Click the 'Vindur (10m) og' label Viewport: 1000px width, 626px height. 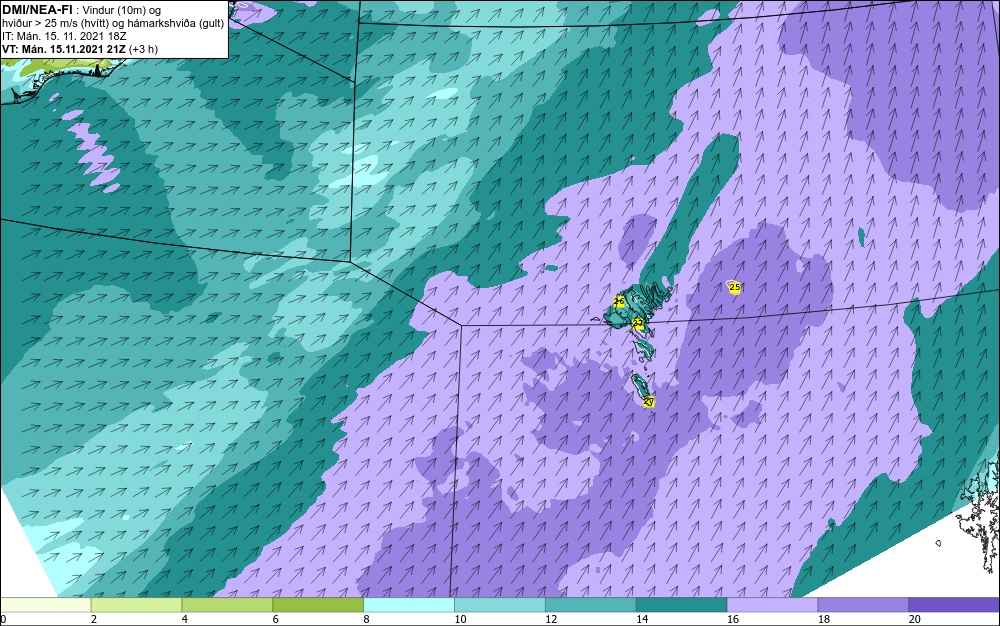(122, 10)
